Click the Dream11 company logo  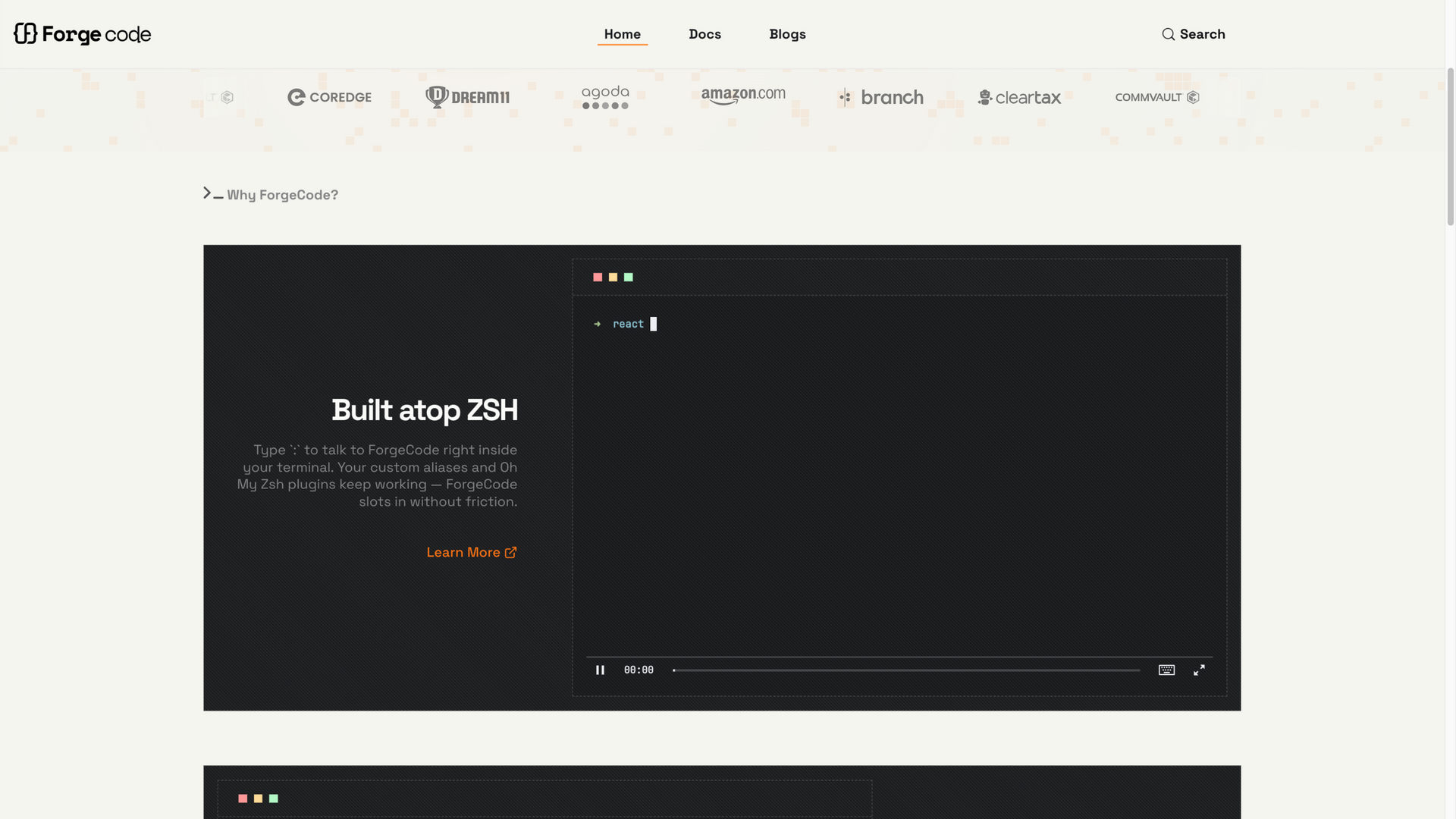coord(467,97)
